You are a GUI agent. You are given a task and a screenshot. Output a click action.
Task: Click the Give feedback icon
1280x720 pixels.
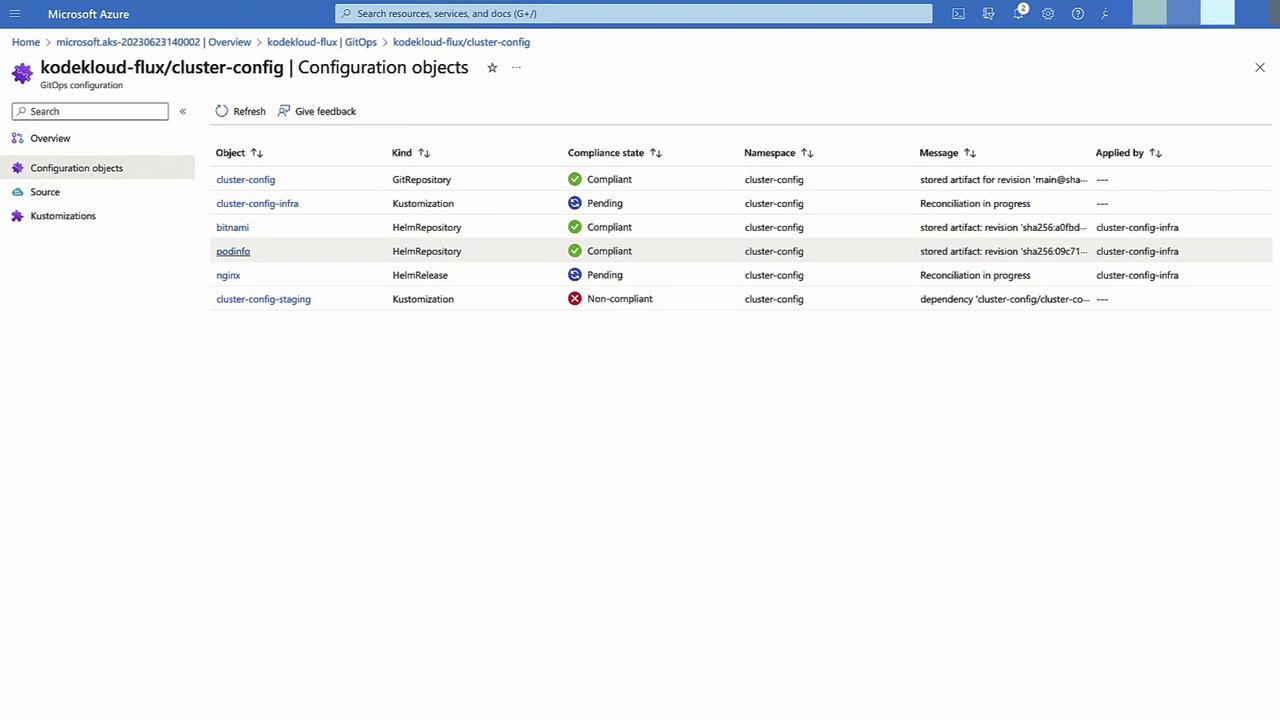point(284,111)
